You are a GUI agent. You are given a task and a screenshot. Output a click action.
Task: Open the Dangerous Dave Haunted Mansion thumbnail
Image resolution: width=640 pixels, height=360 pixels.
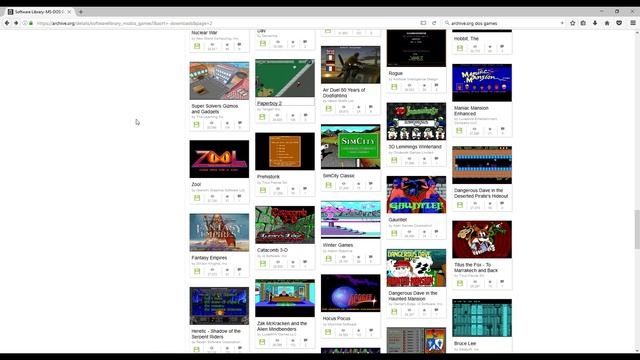click(416, 268)
